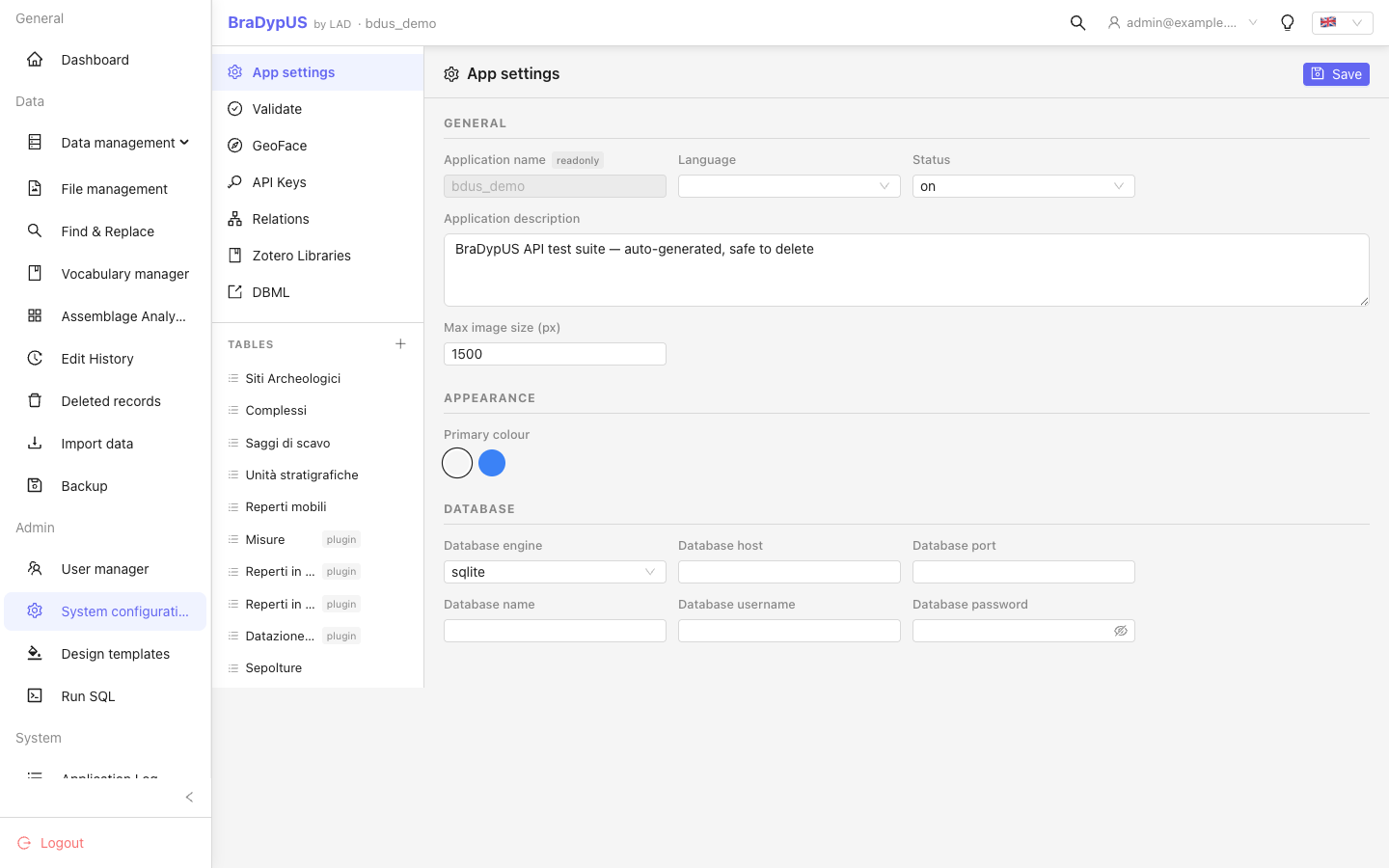Screen dimensions: 1389x868
Task: Toggle database password visibility eye icon
Action: (x=1121, y=631)
